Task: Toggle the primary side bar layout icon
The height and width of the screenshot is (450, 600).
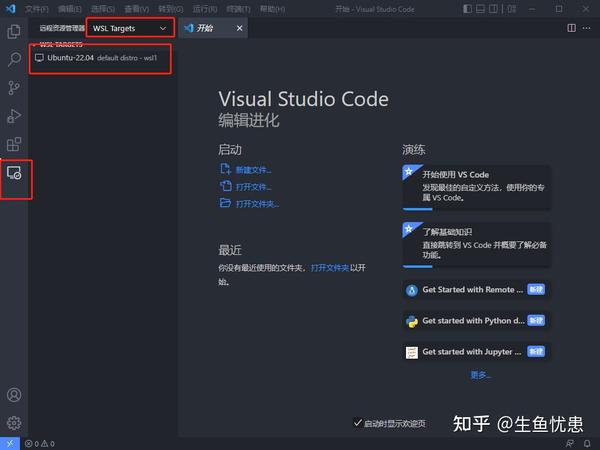Action: tap(467, 9)
